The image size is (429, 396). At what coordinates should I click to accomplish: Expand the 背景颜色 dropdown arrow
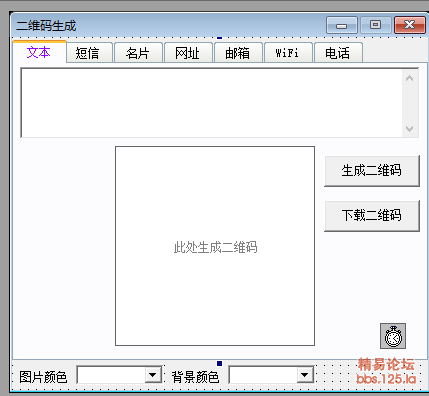tap(305, 375)
